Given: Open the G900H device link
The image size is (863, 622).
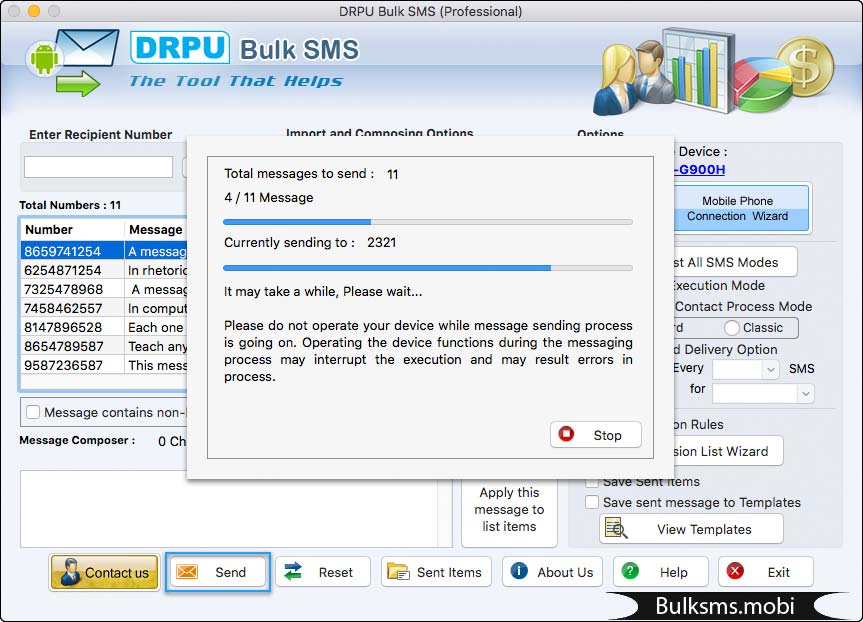Looking at the screenshot, I should click(x=699, y=170).
